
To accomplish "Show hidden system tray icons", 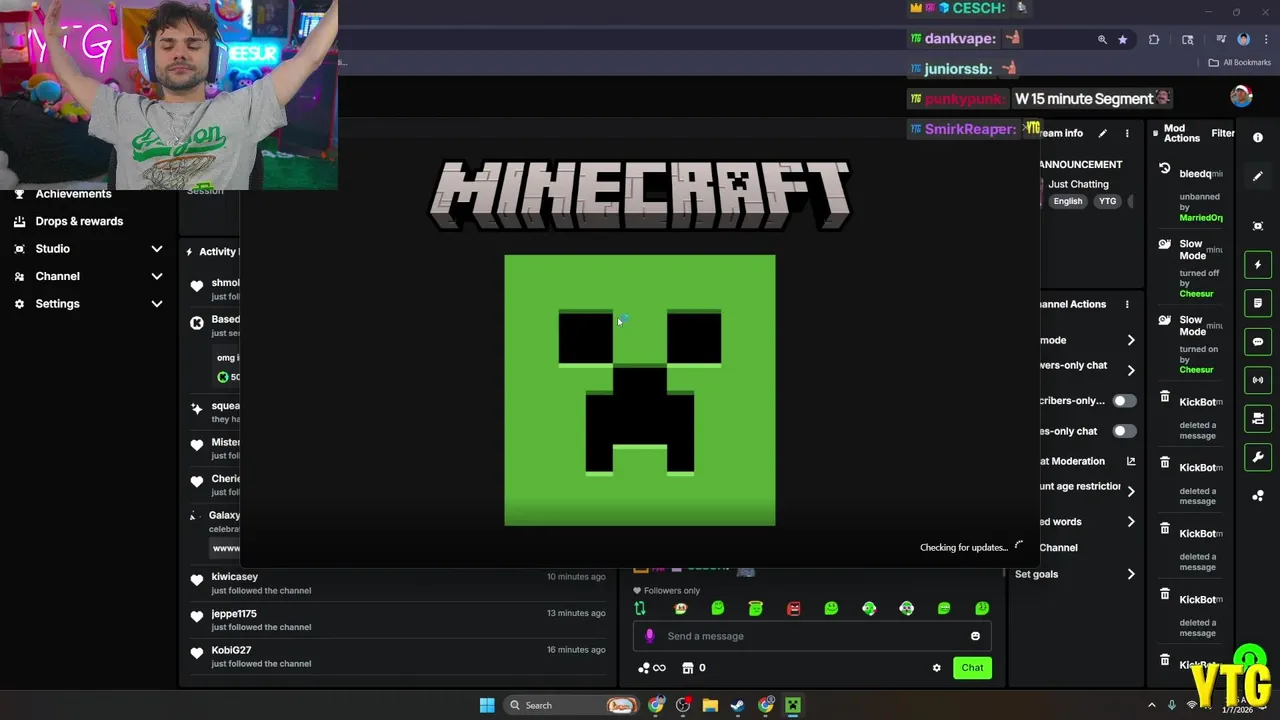I will 1151,705.
